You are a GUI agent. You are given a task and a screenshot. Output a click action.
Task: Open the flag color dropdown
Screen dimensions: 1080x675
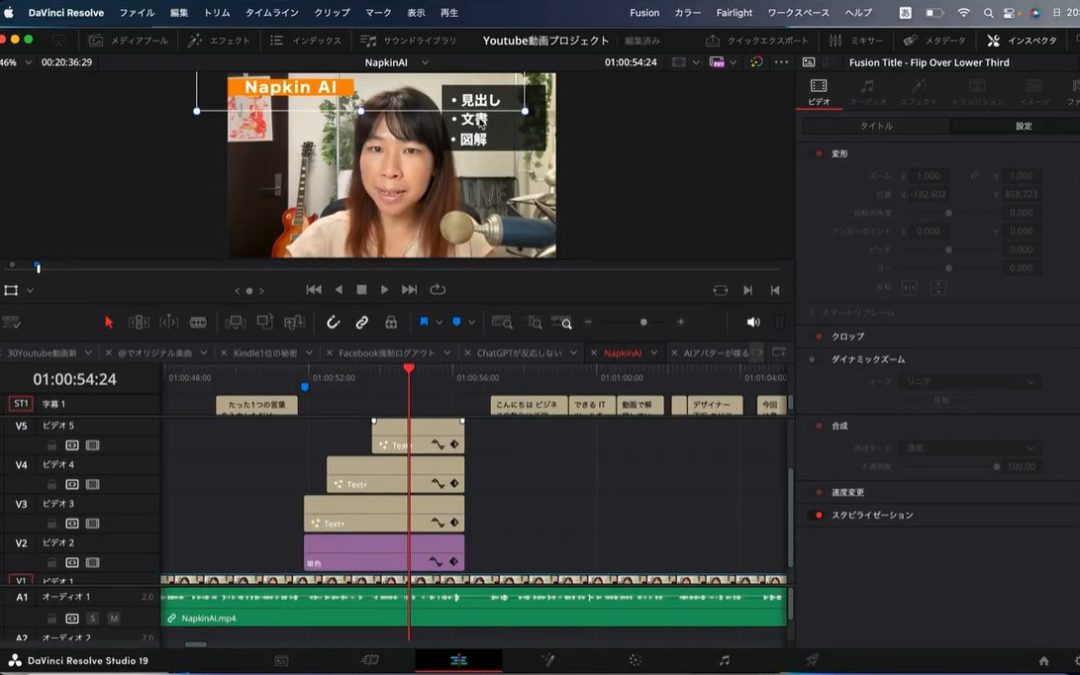[x=440, y=322]
